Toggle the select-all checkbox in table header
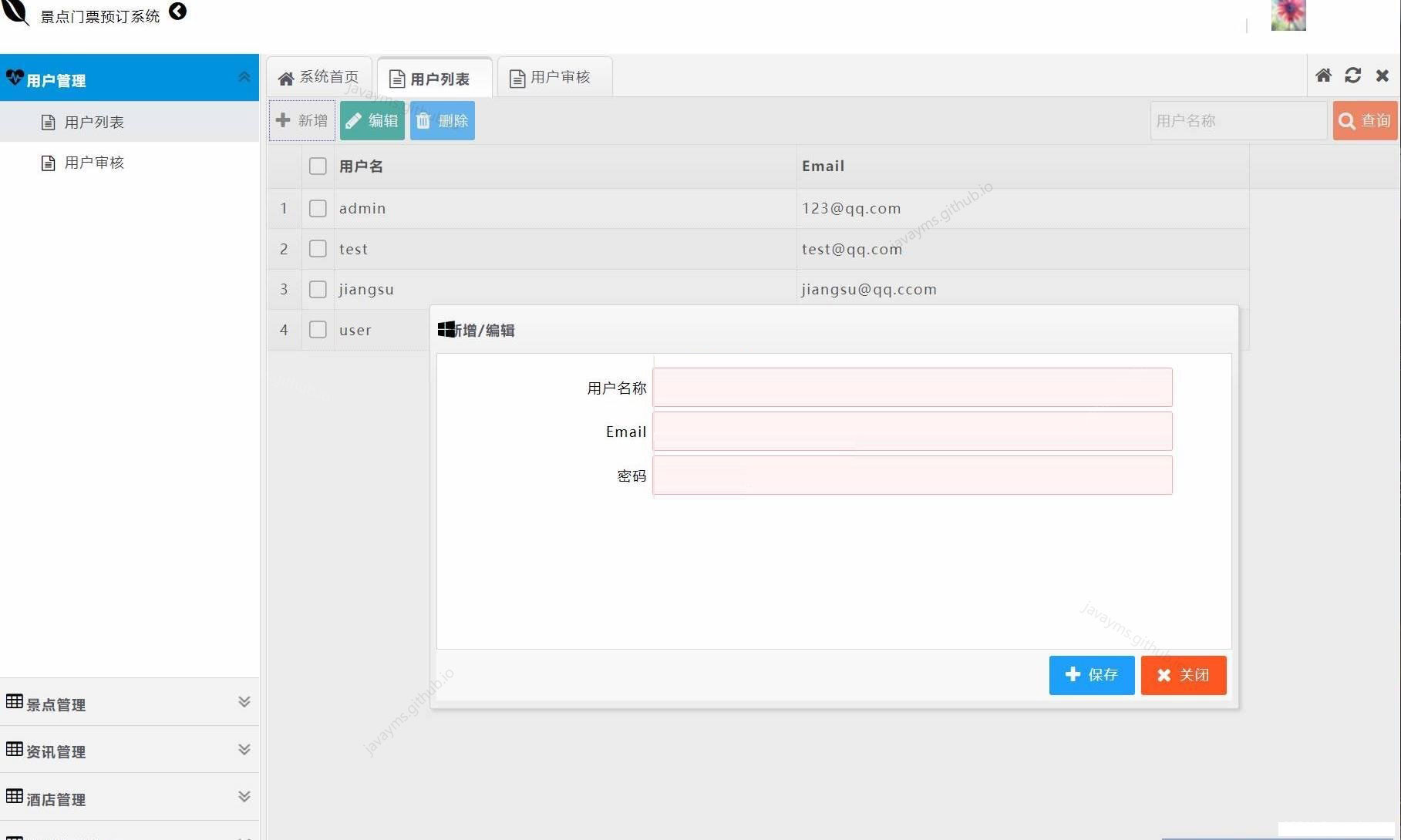The width and height of the screenshot is (1401, 840). coord(317,166)
